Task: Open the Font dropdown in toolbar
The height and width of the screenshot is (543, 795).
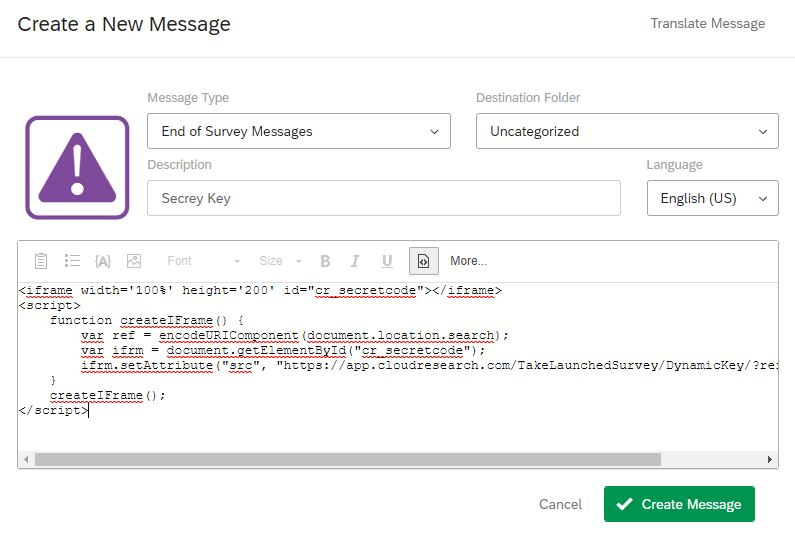Action: 203,261
